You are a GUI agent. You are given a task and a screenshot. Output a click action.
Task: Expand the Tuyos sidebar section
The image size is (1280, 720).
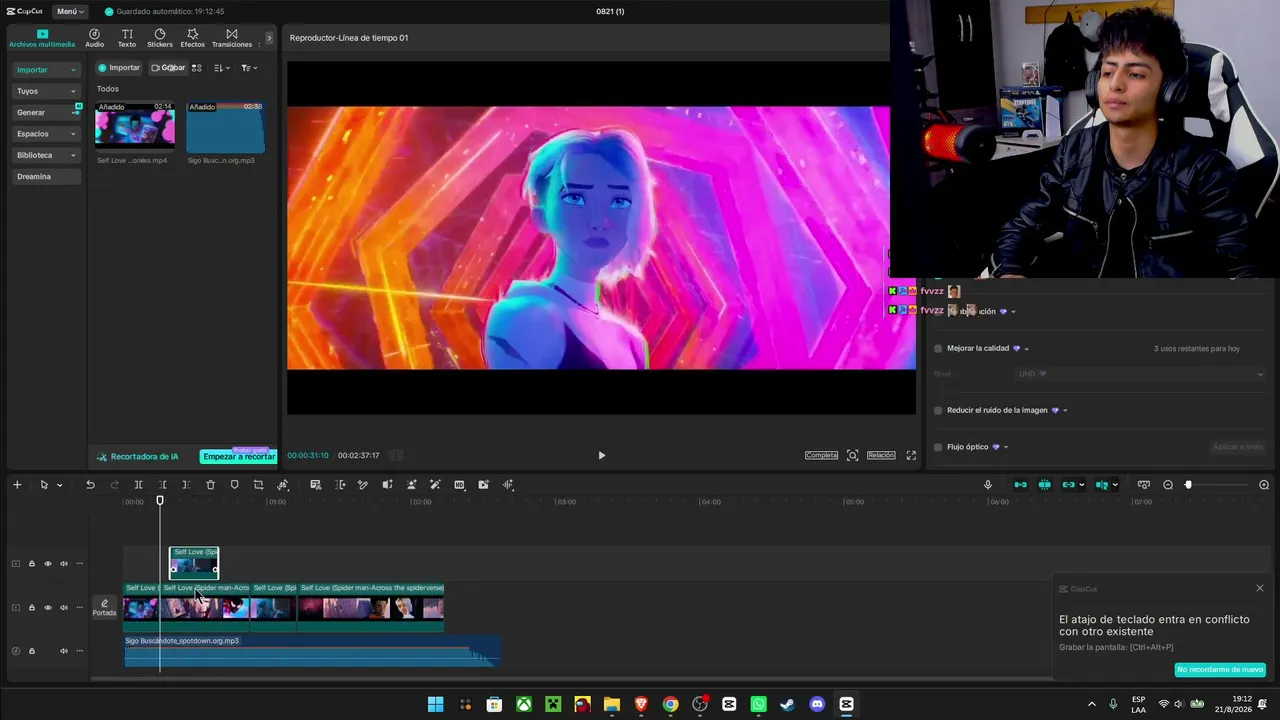pos(46,91)
